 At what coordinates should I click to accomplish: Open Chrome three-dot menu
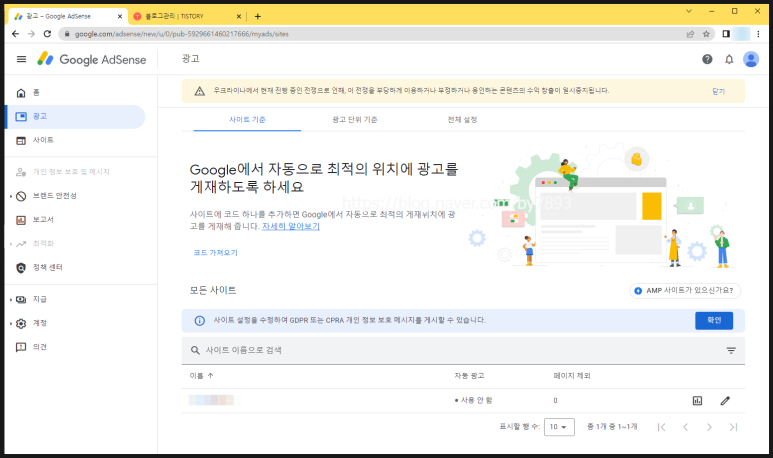click(x=758, y=34)
